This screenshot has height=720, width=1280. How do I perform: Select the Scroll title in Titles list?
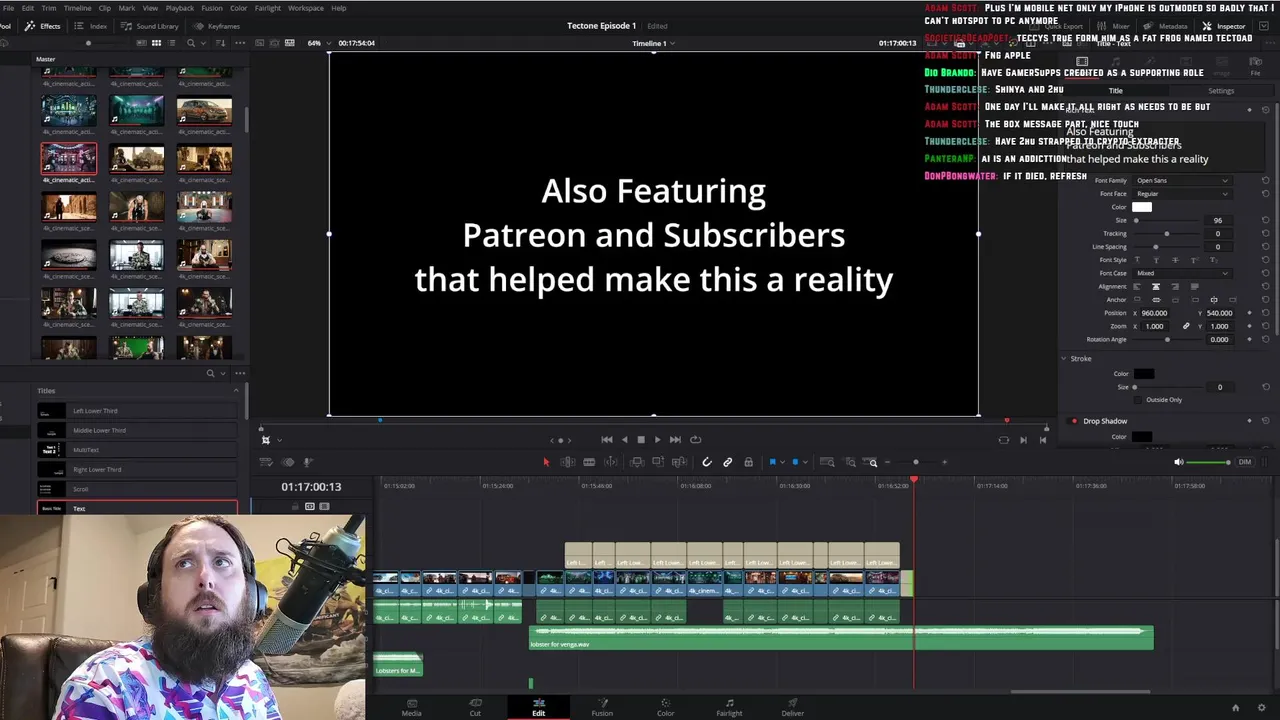pyautogui.click(x=137, y=489)
